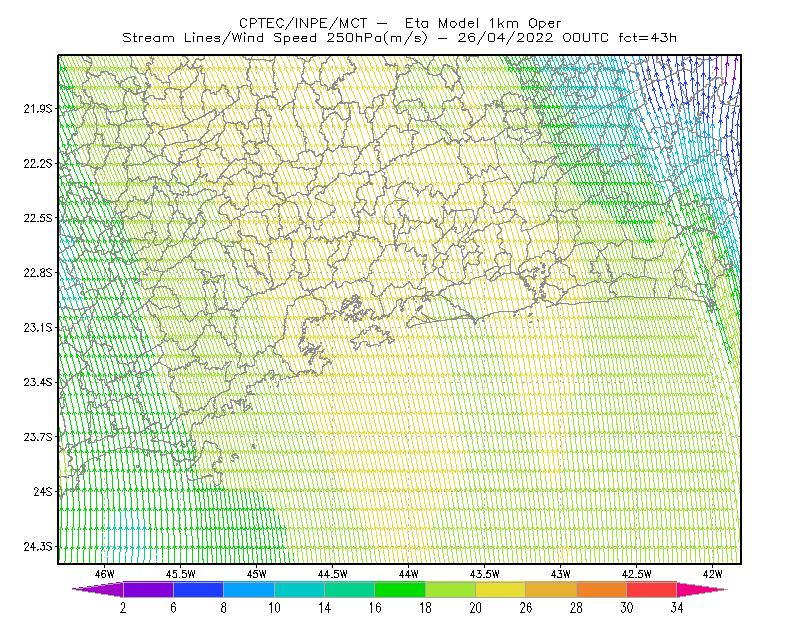The height and width of the screenshot is (618, 800).
Task: Click the cyan 10-14 legend swatch
Action: click(299, 589)
